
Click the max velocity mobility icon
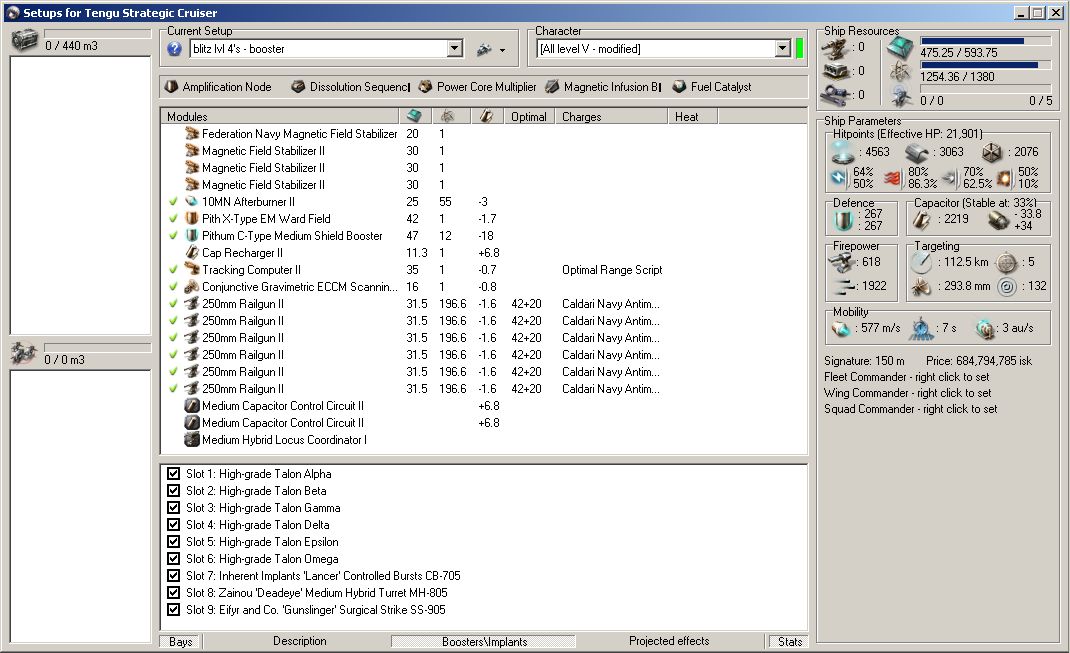(841, 328)
